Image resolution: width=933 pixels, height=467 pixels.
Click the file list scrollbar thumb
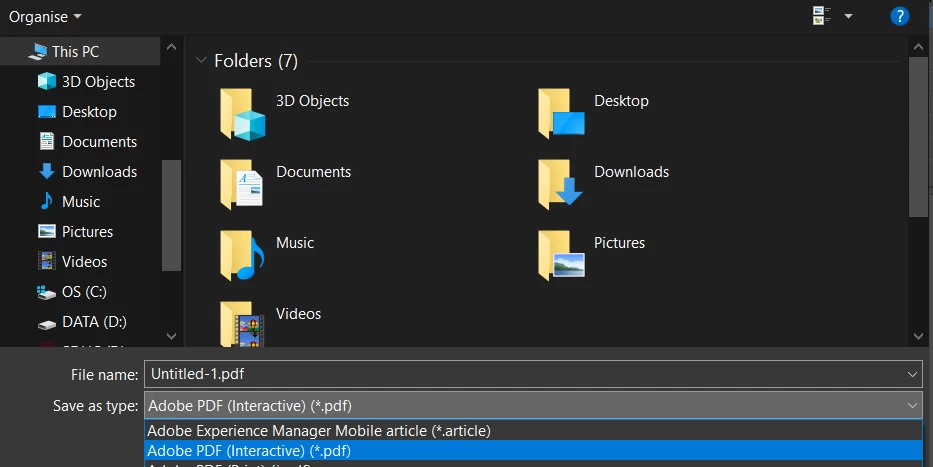click(918, 137)
